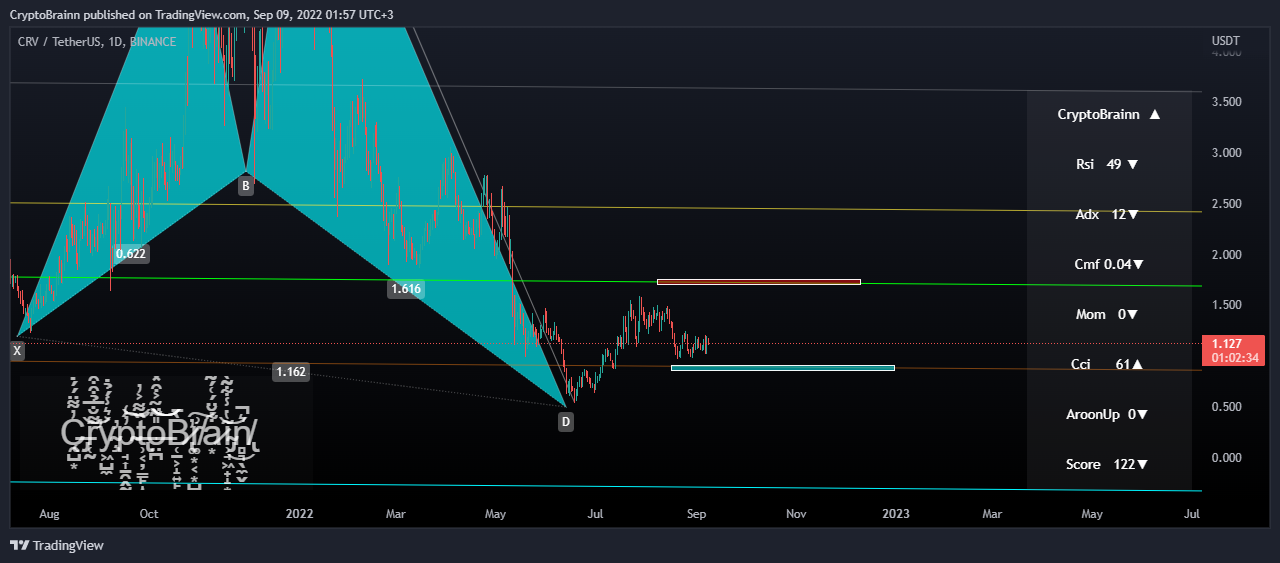The height and width of the screenshot is (563, 1280).
Task: Click the teal support zone rectangle
Action: tap(783, 368)
